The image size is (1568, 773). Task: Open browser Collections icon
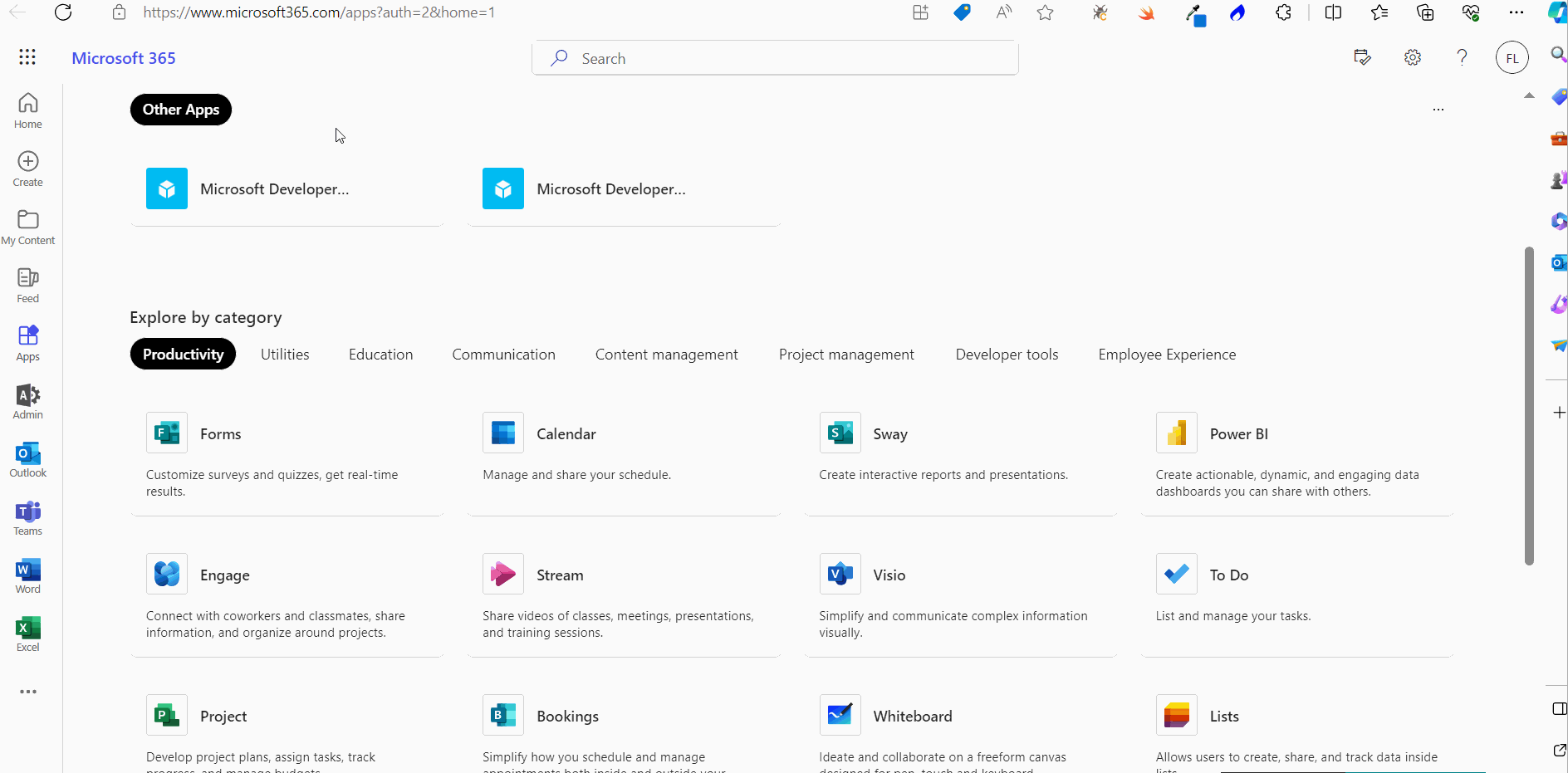[x=1425, y=12]
